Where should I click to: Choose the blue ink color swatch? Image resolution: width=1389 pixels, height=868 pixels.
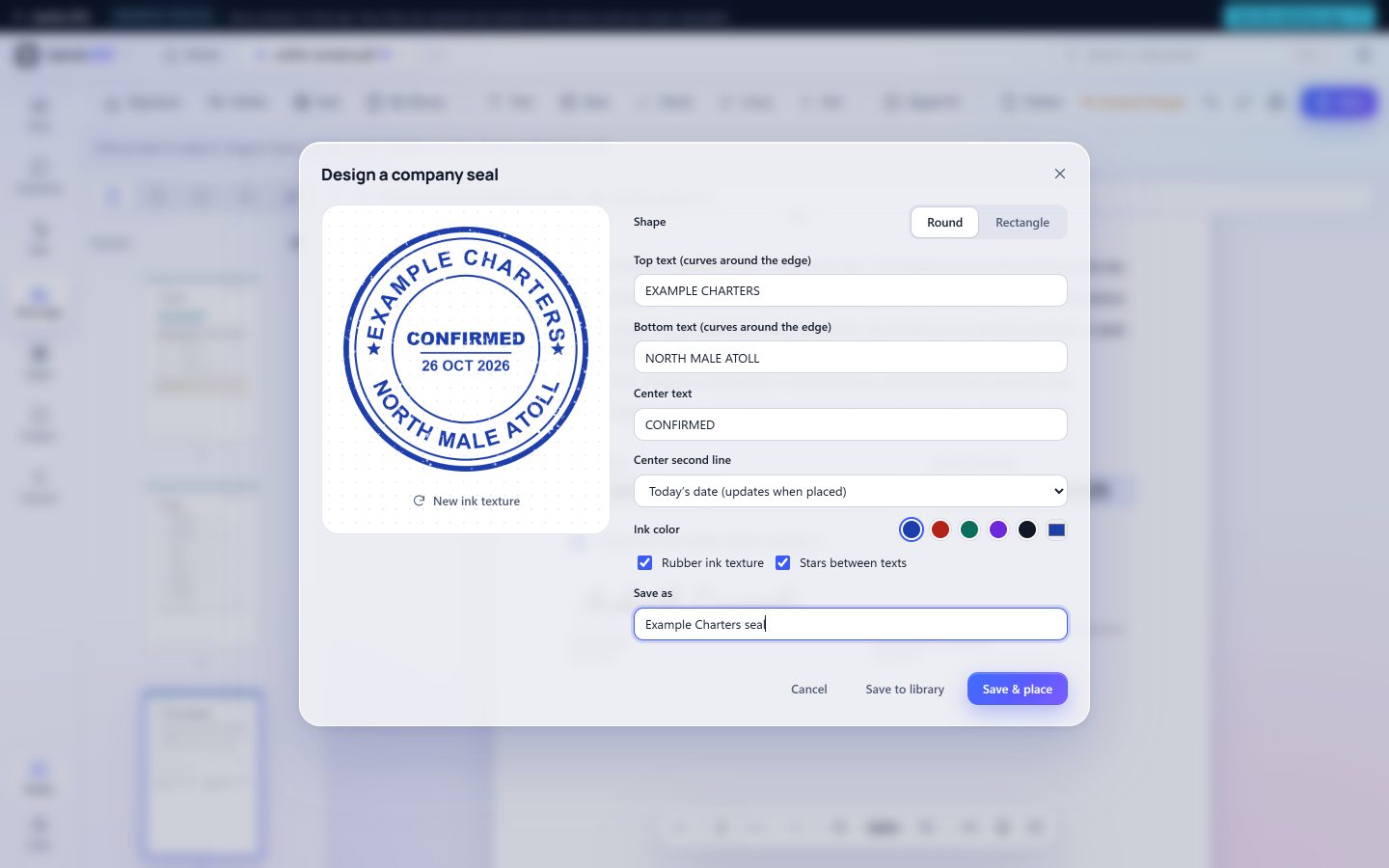912,529
